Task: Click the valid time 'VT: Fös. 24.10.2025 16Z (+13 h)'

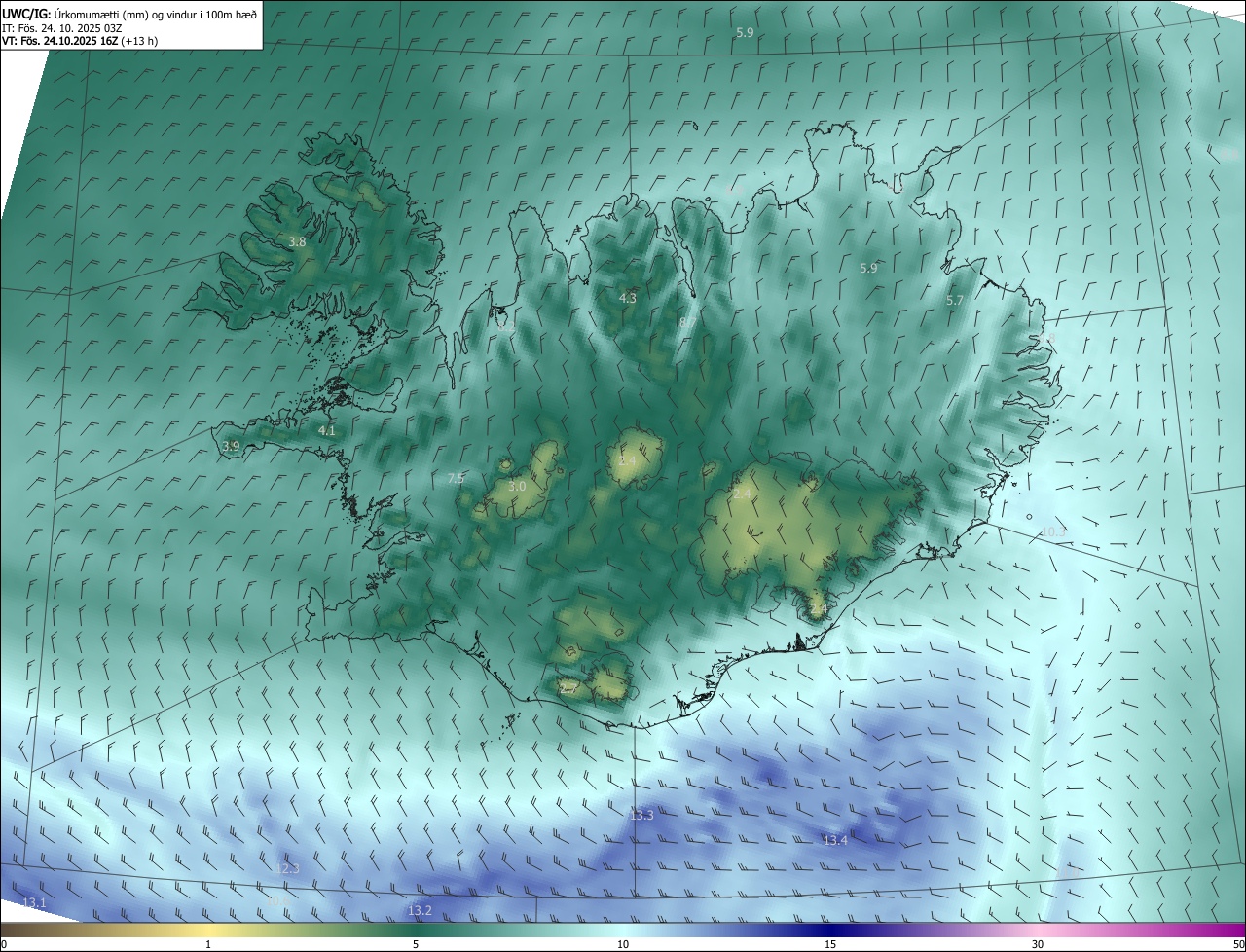Action: click(80, 41)
